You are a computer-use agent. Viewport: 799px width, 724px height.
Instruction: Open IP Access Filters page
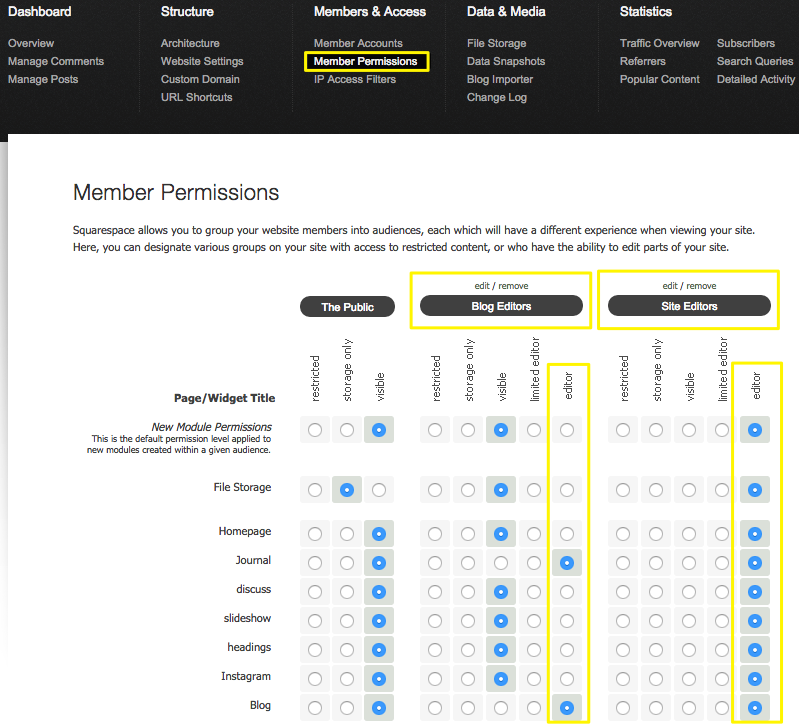coord(354,79)
